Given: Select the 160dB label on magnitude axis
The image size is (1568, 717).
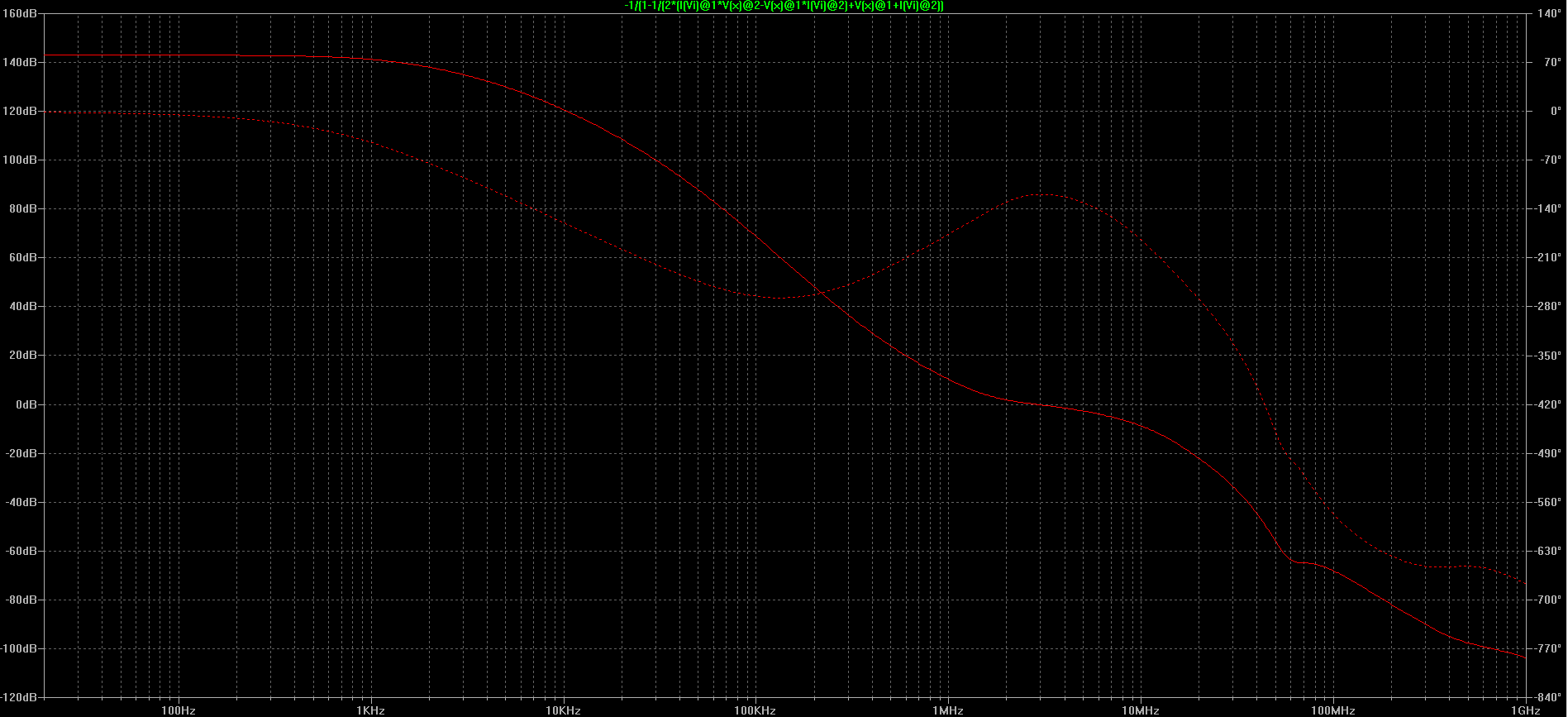Looking at the screenshot, I should point(20,13).
